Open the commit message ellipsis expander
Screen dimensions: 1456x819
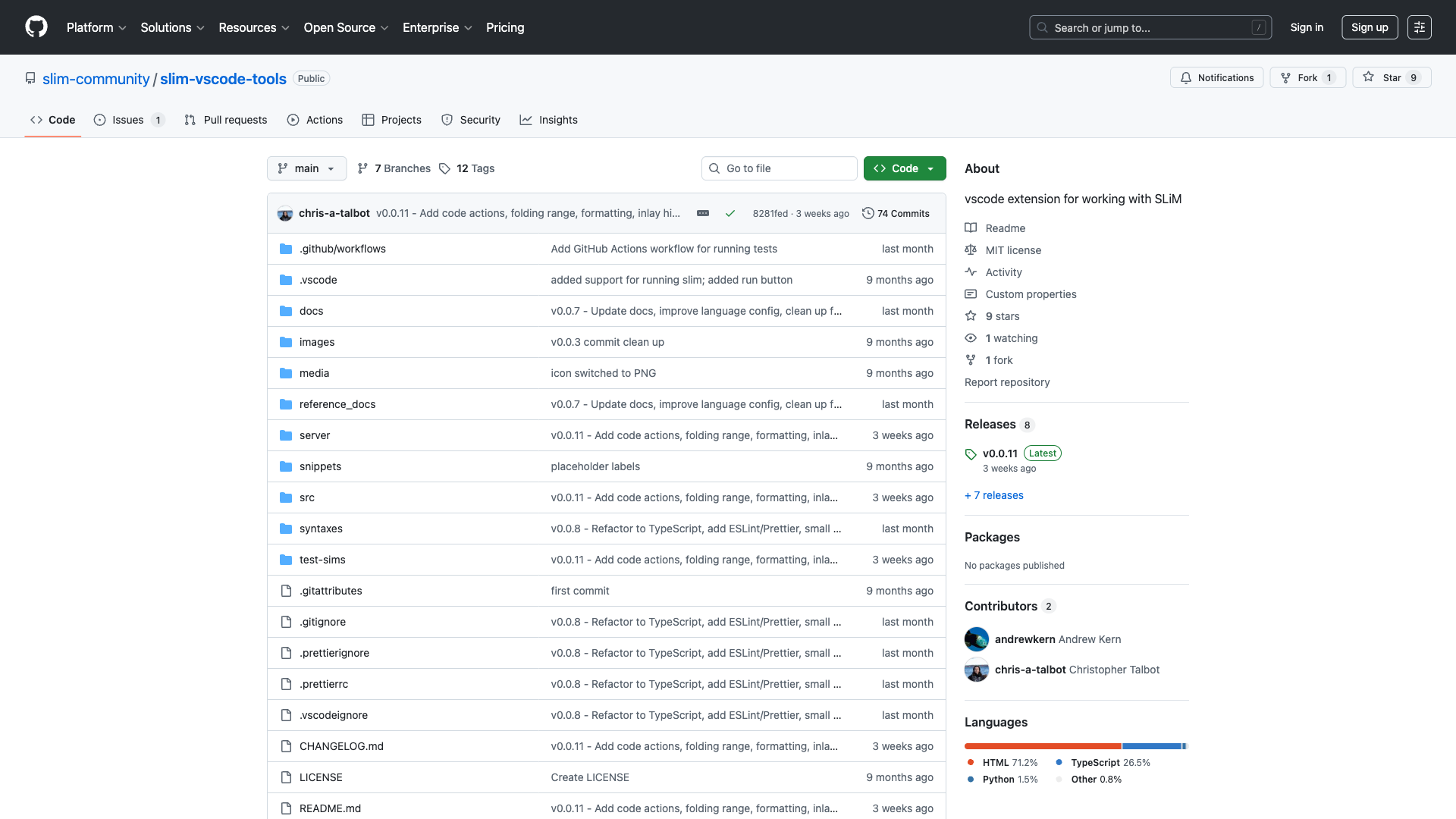[x=703, y=213]
